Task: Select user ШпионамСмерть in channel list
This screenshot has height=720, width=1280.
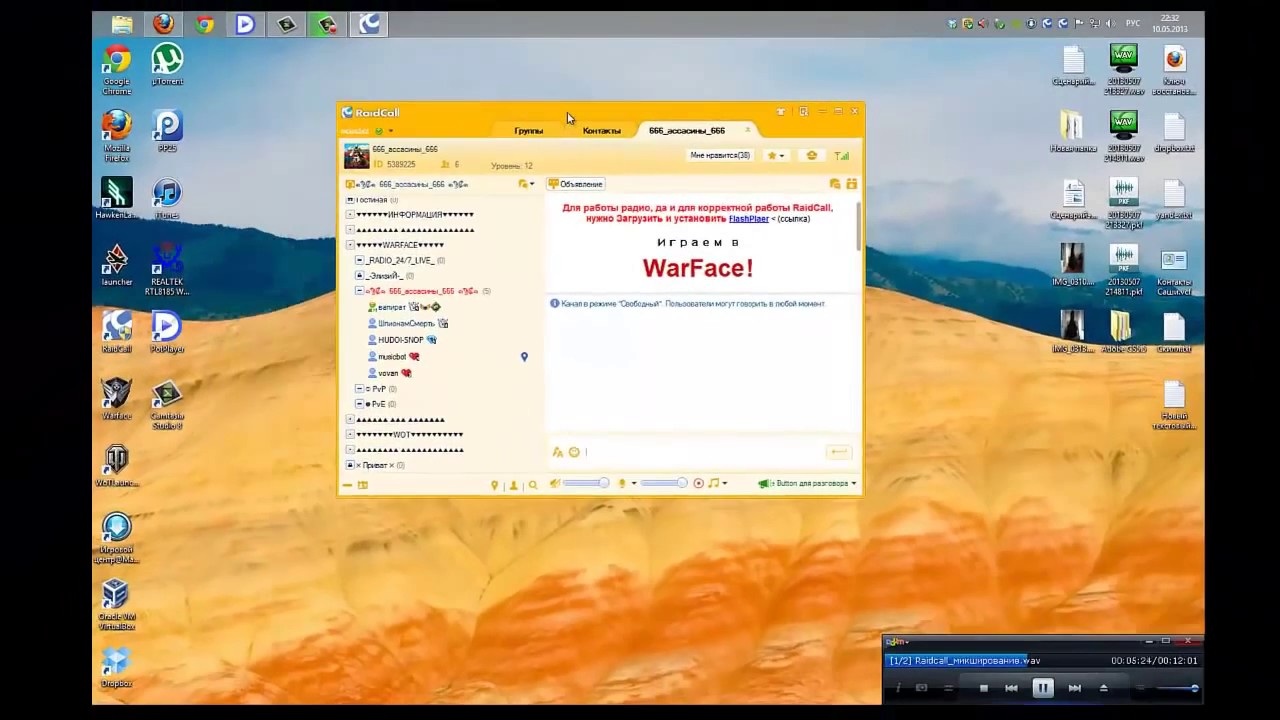Action: pyautogui.click(x=407, y=323)
